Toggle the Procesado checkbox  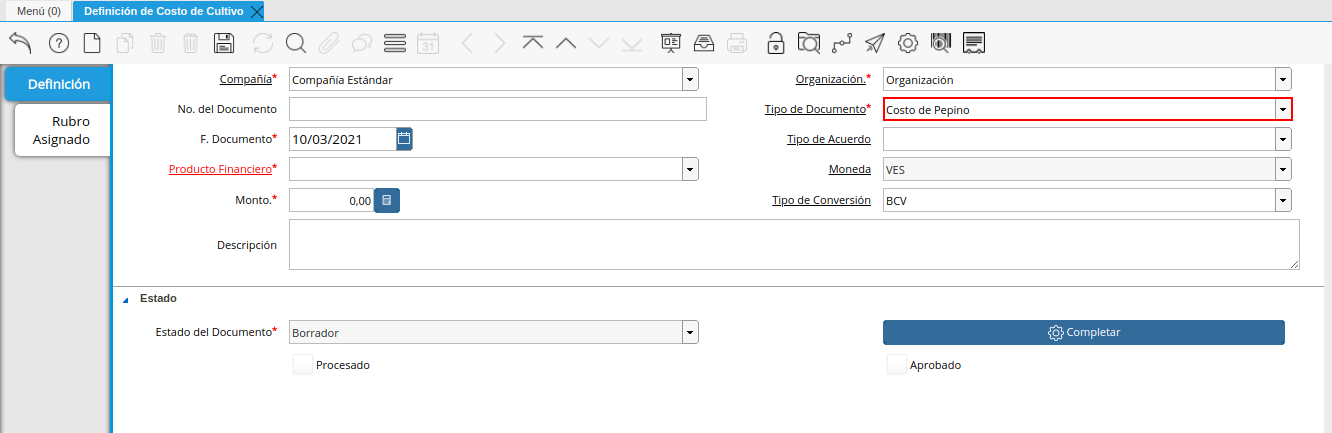tap(303, 365)
